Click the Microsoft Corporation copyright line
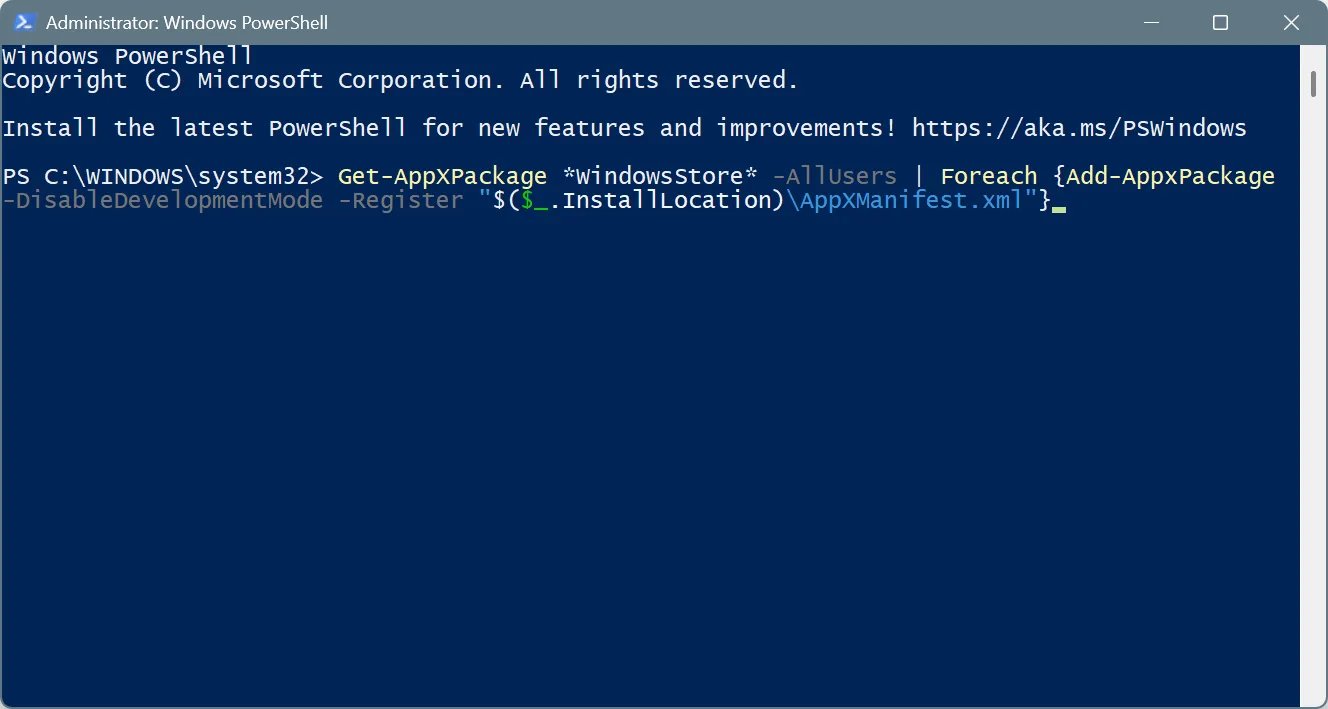The image size is (1328, 709). [400, 79]
